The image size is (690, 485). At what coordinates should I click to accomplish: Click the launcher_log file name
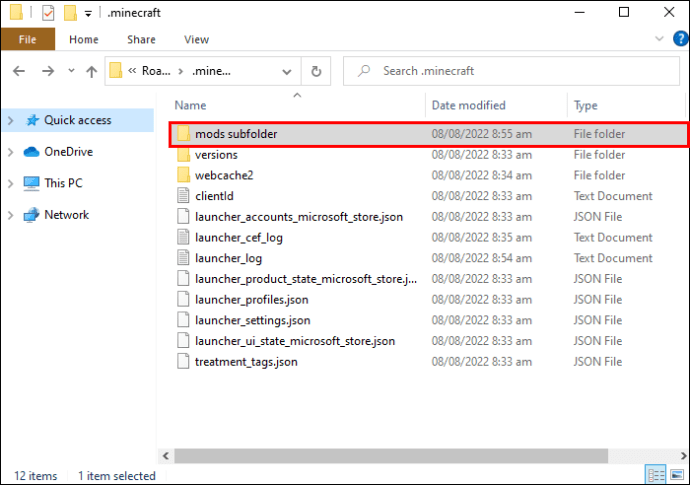(x=228, y=258)
